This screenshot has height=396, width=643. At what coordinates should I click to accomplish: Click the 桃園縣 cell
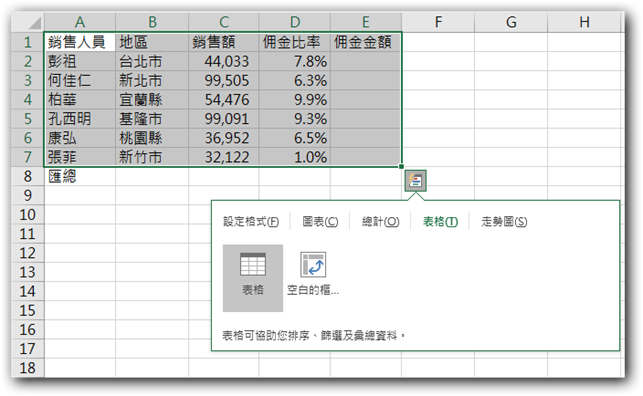152,138
